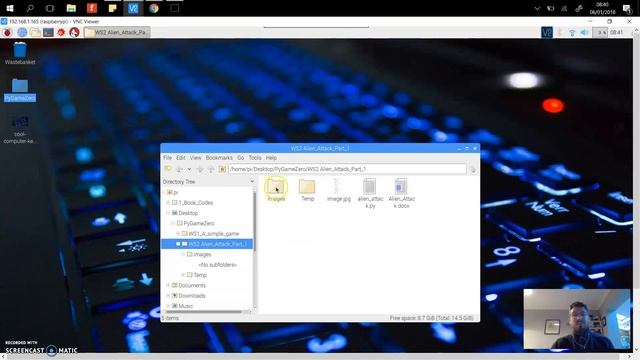Open Sticky Notes taskbar icon
The width and height of the screenshot is (640, 360).
tap(112, 8)
